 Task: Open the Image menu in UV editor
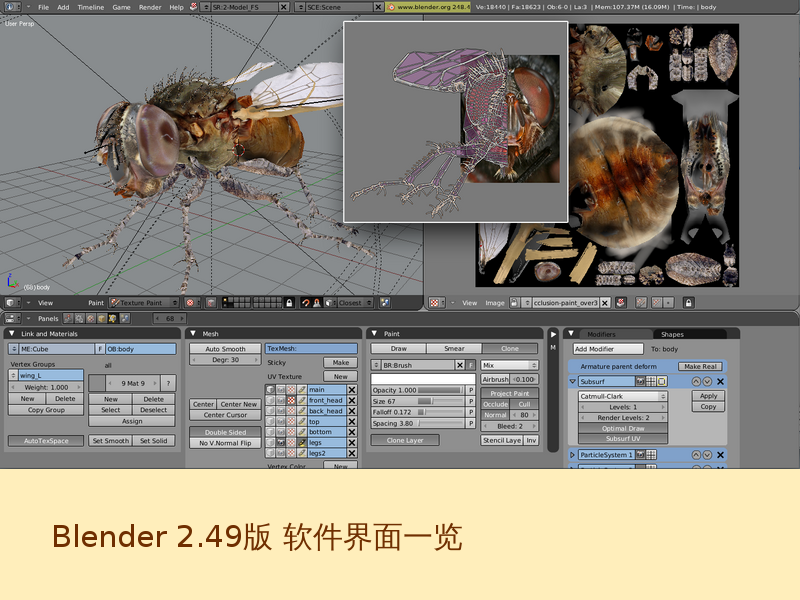click(494, 303)
